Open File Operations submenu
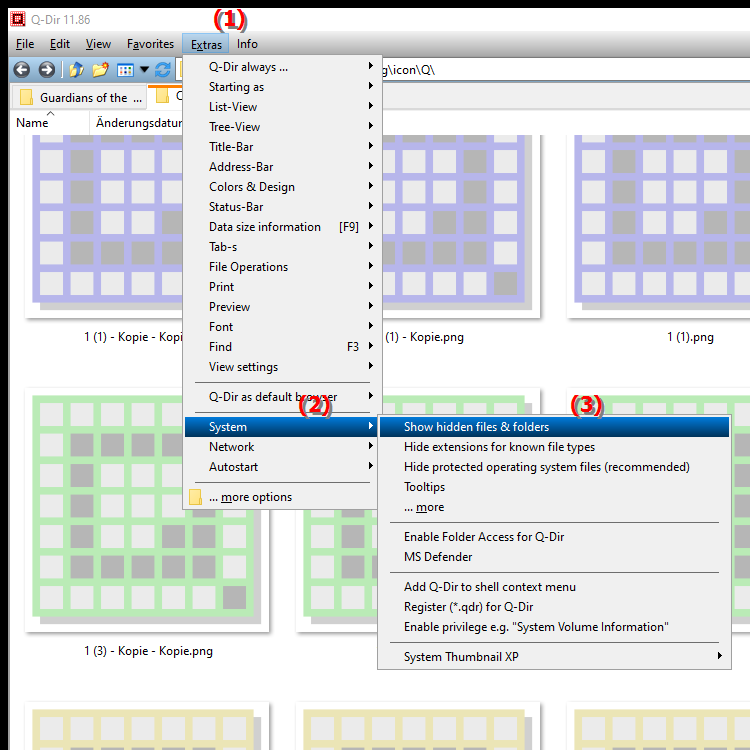This screenshot has height=750, width=750. click(x=282, y=267)
